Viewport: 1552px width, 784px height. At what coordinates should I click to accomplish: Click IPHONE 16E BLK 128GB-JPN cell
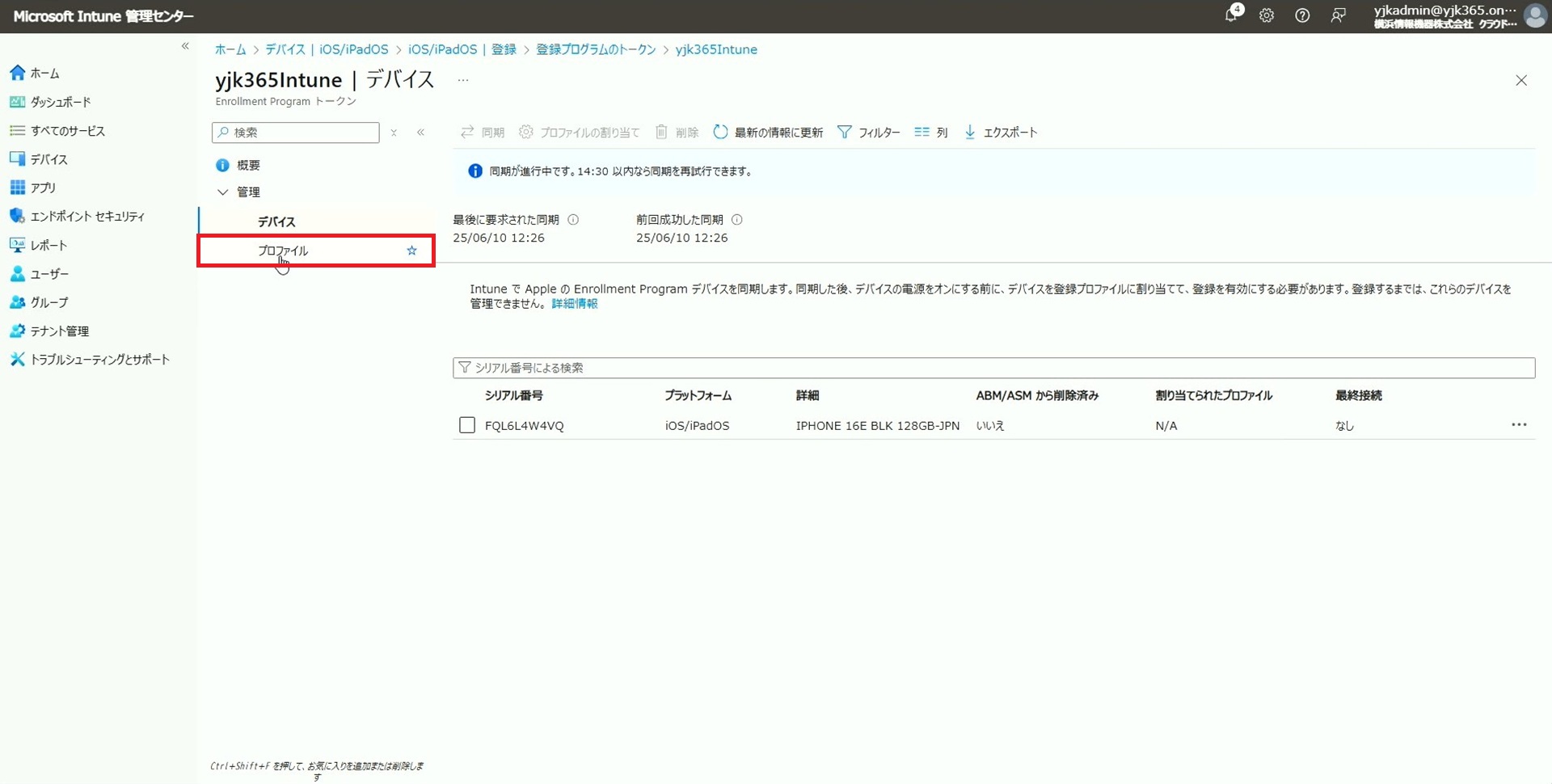pos(878,426)
